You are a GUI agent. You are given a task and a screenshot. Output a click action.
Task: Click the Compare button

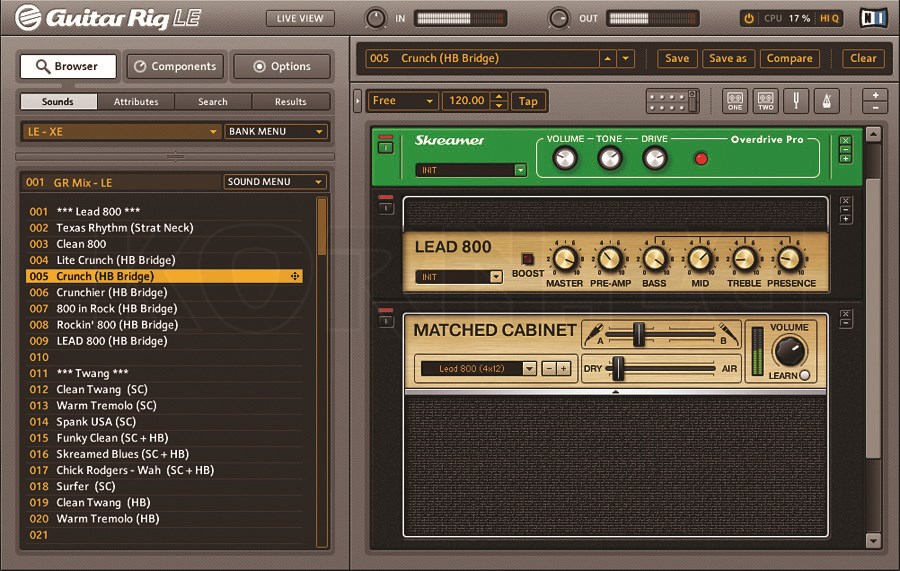tap(790, 58)
